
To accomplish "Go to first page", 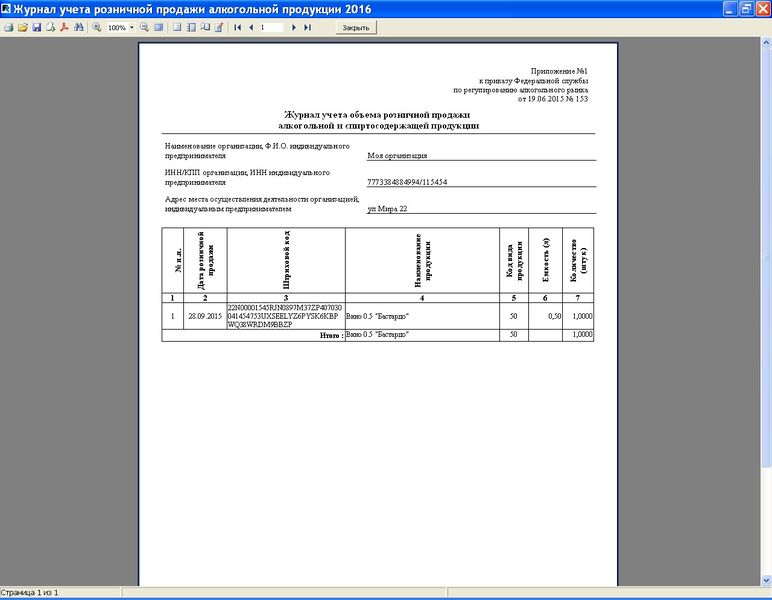I will (238, 28).
